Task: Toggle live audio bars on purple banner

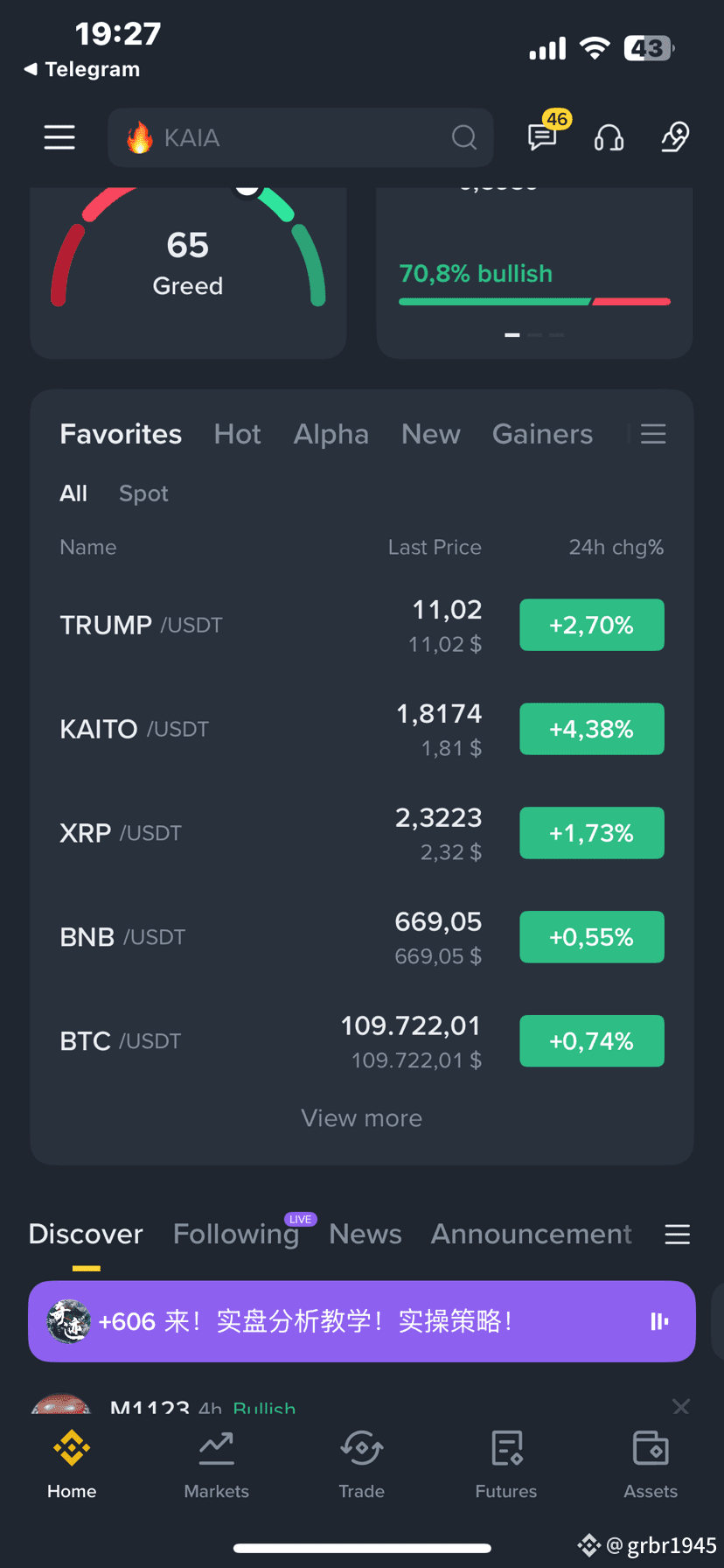Action: 659,1321
